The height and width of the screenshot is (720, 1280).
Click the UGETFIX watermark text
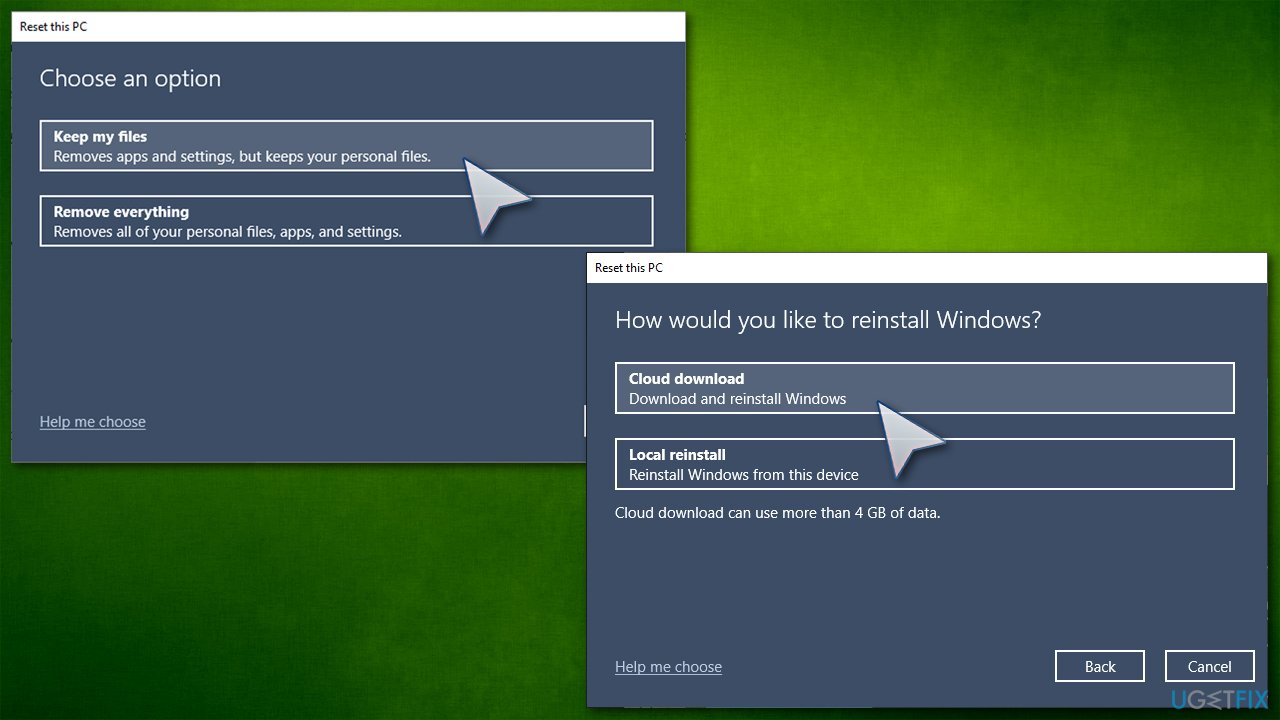coord(1218,700)
